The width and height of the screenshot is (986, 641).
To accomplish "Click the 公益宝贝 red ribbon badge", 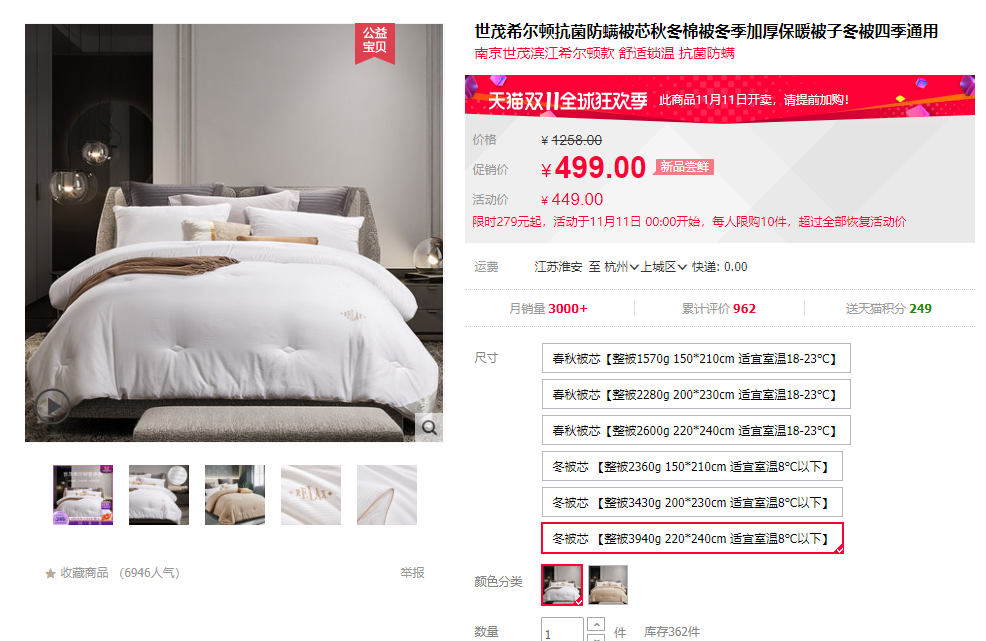I will pos(375,43).
